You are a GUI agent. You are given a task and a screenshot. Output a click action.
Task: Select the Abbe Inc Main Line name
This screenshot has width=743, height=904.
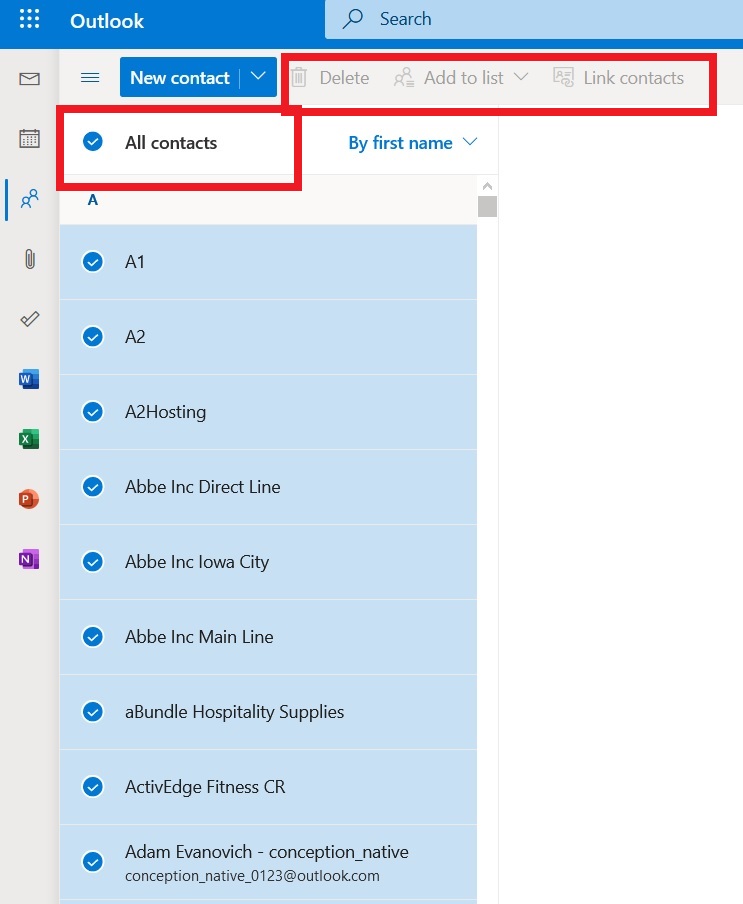coord(199,636)
